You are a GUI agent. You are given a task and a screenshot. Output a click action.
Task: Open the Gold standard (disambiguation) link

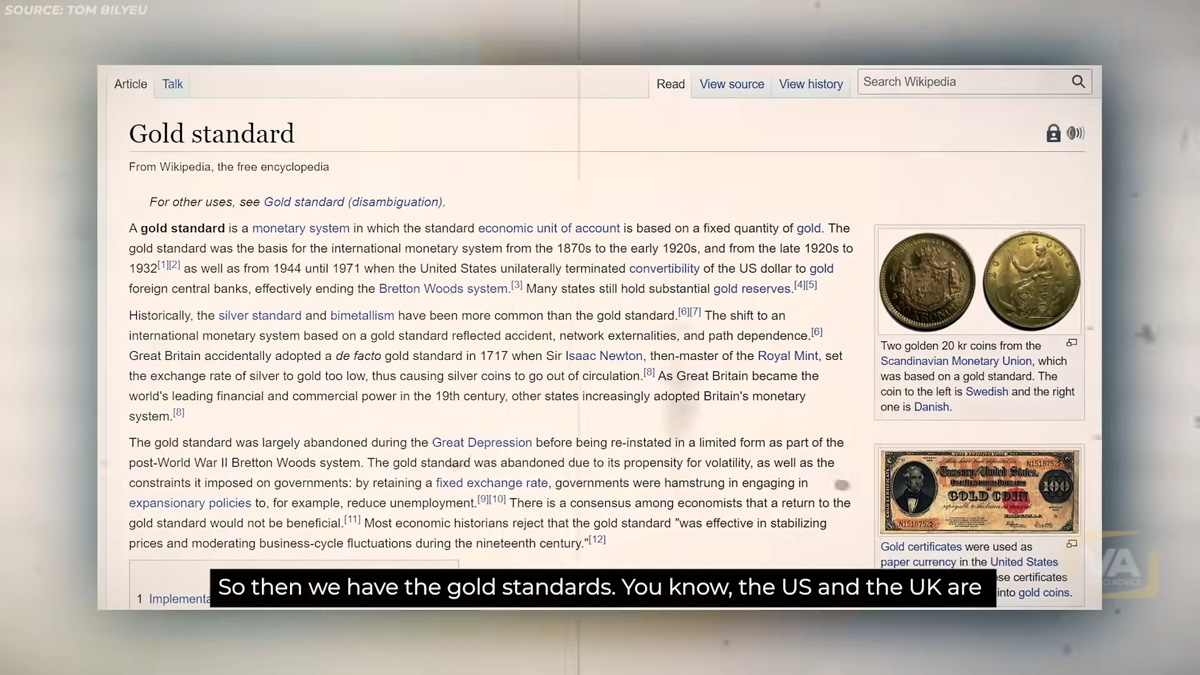point(353,202)
